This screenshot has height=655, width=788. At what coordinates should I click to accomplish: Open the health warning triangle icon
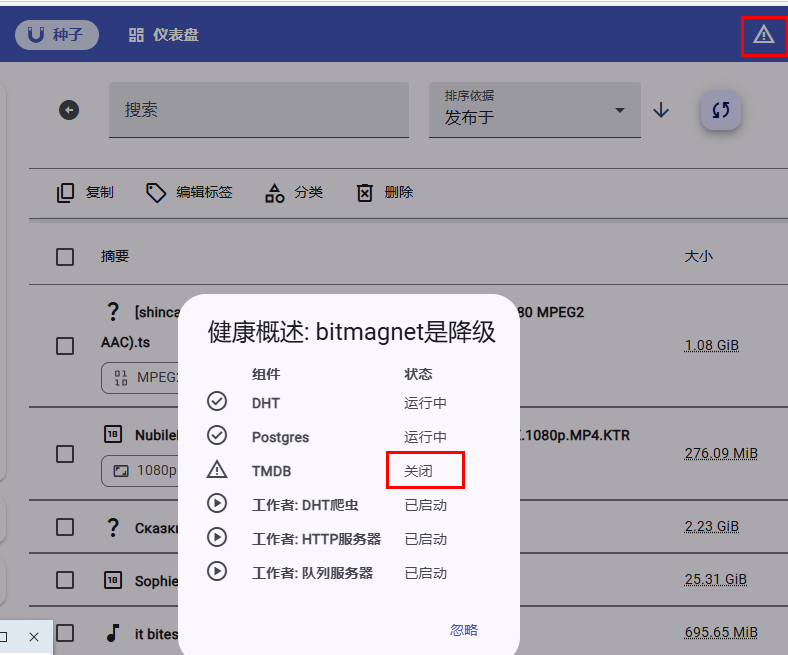coord(763,35)
